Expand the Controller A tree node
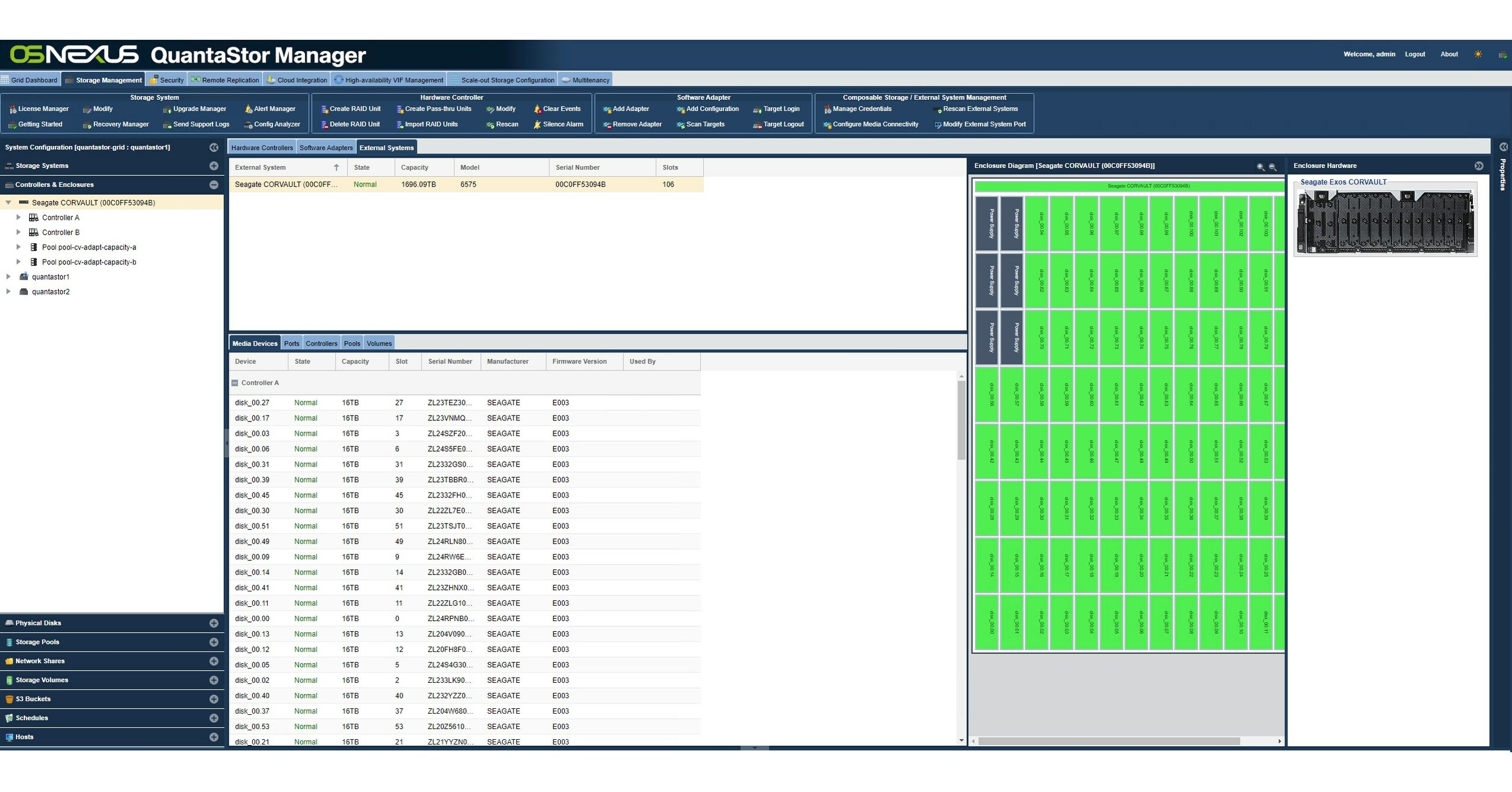Viewport: 1512px width, 792px height. 18,217
